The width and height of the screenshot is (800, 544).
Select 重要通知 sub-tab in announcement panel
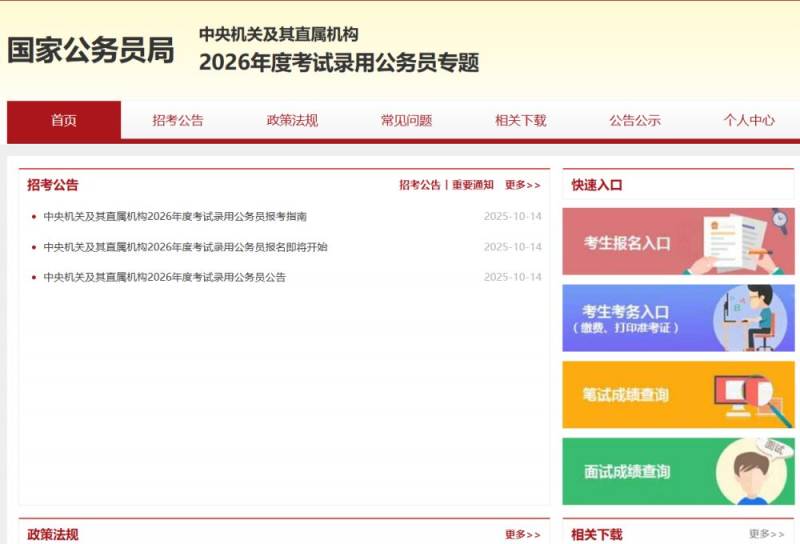click(472, 185)
